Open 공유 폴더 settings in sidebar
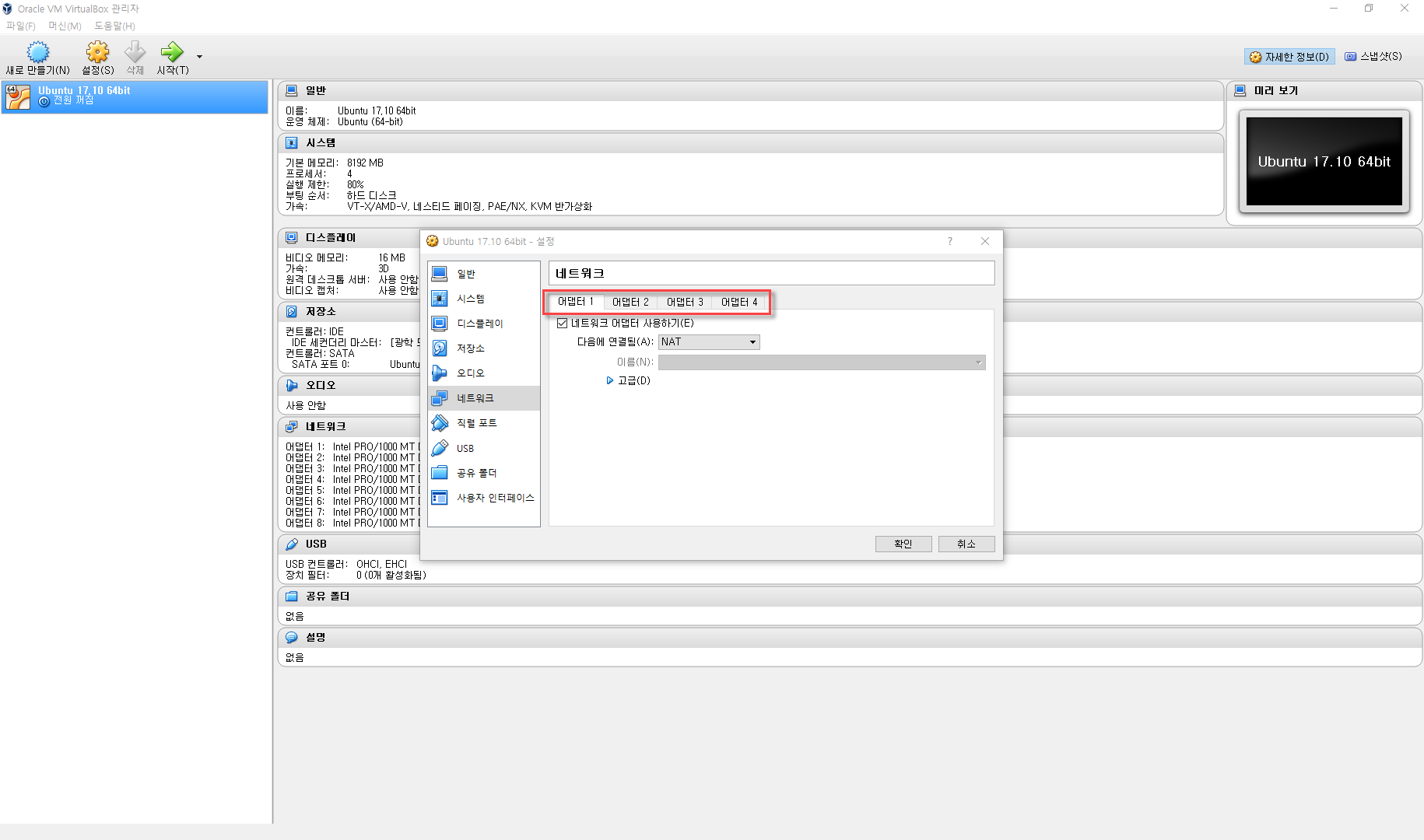 (475, 472)
